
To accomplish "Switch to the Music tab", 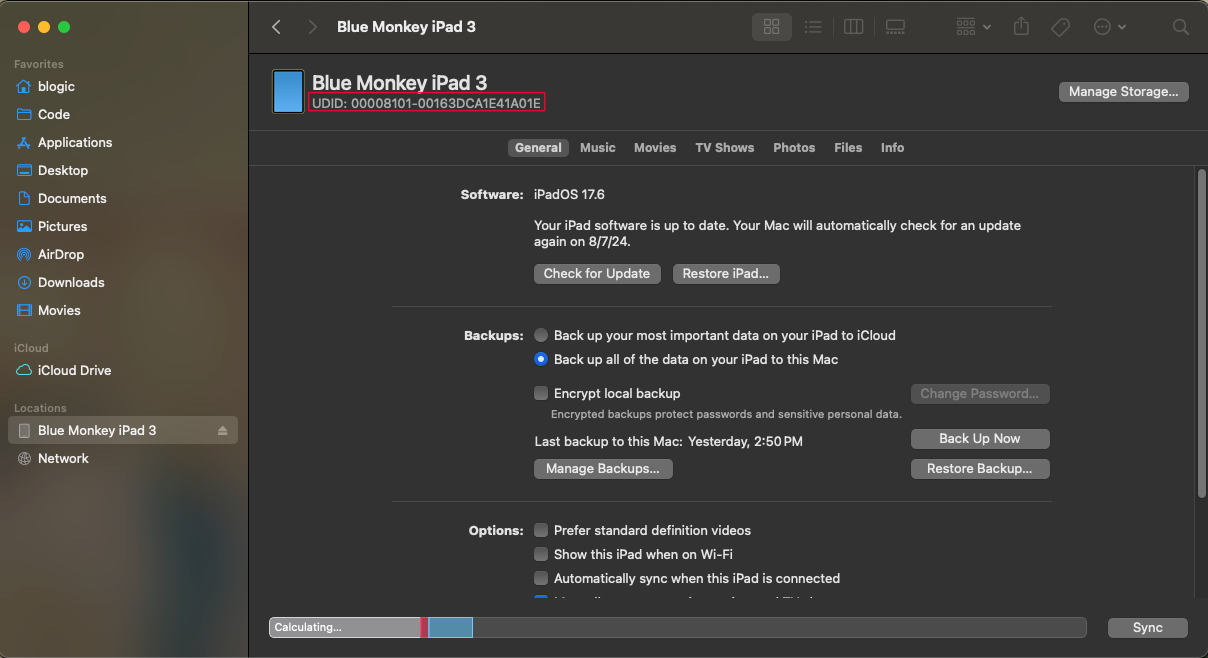I will click(597, 147).
